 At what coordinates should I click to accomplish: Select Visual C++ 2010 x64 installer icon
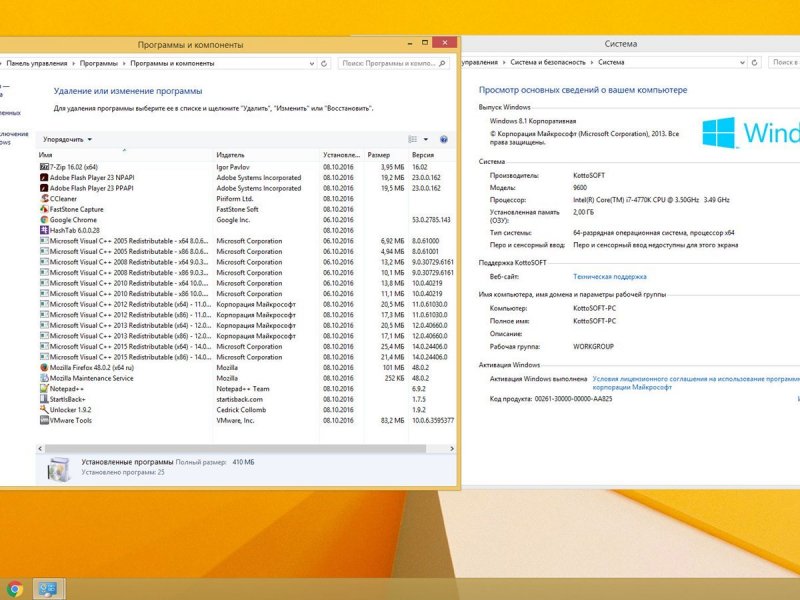(44, 283)
